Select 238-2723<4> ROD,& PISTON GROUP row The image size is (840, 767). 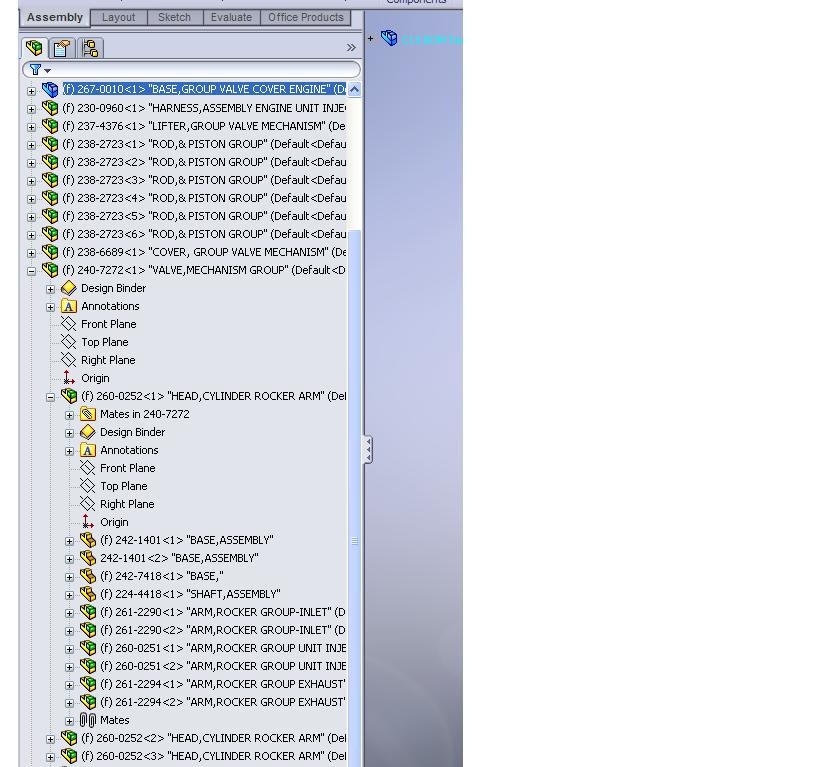point(204,198)
